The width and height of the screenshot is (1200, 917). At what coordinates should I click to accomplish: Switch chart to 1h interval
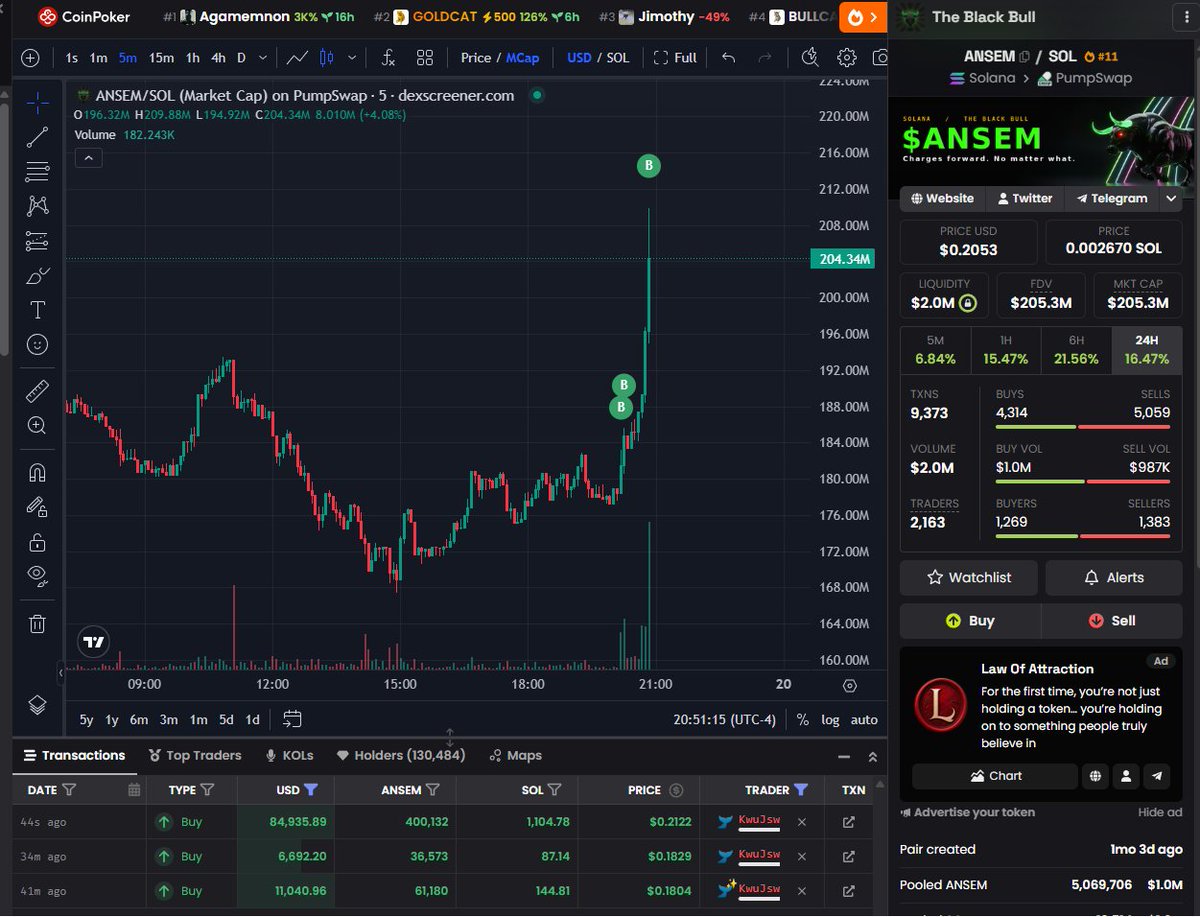[192, 58]
